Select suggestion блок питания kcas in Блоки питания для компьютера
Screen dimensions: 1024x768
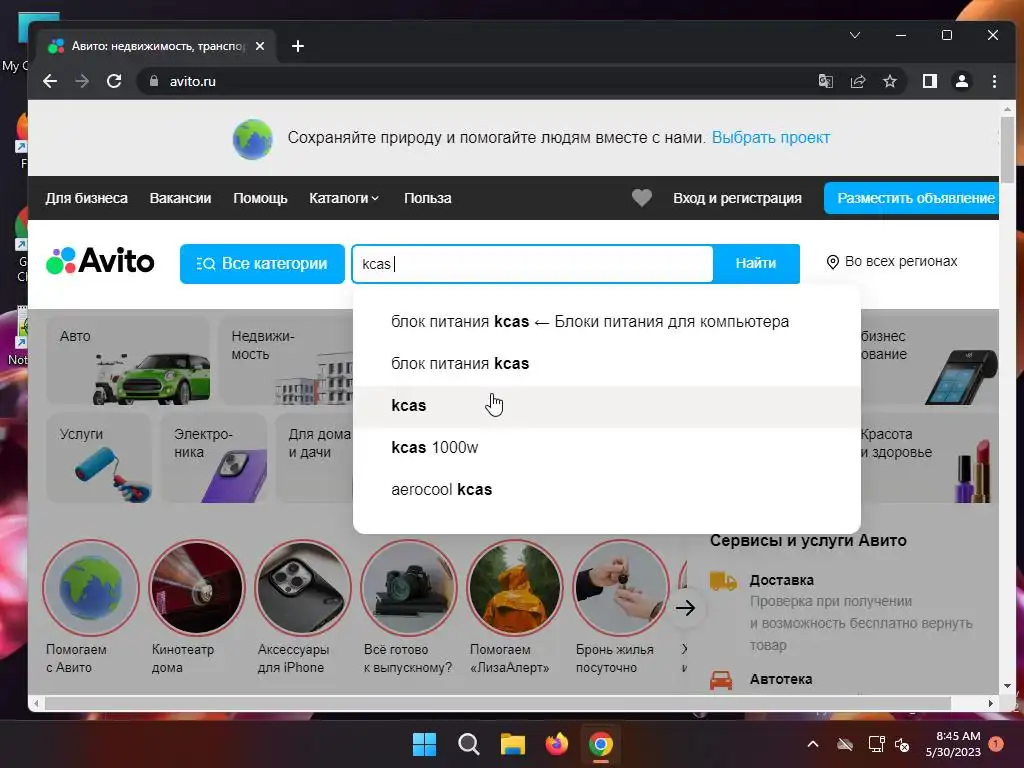[607, 322]
